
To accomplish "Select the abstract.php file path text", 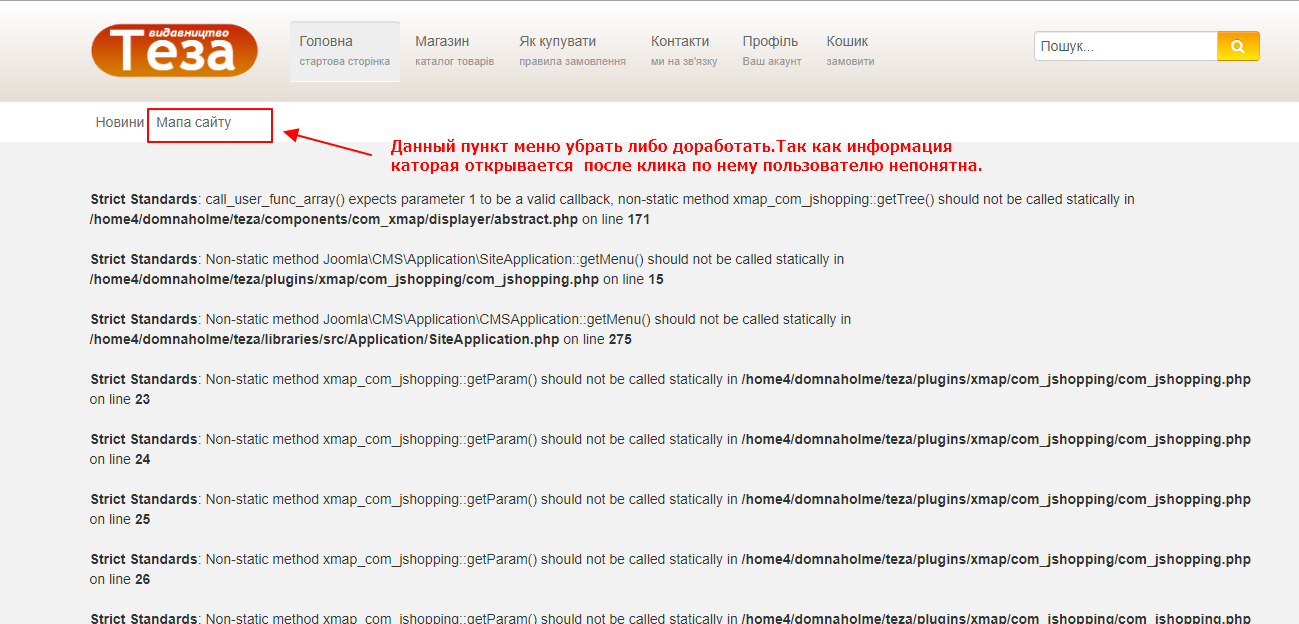I will click(x=334, y=219).
